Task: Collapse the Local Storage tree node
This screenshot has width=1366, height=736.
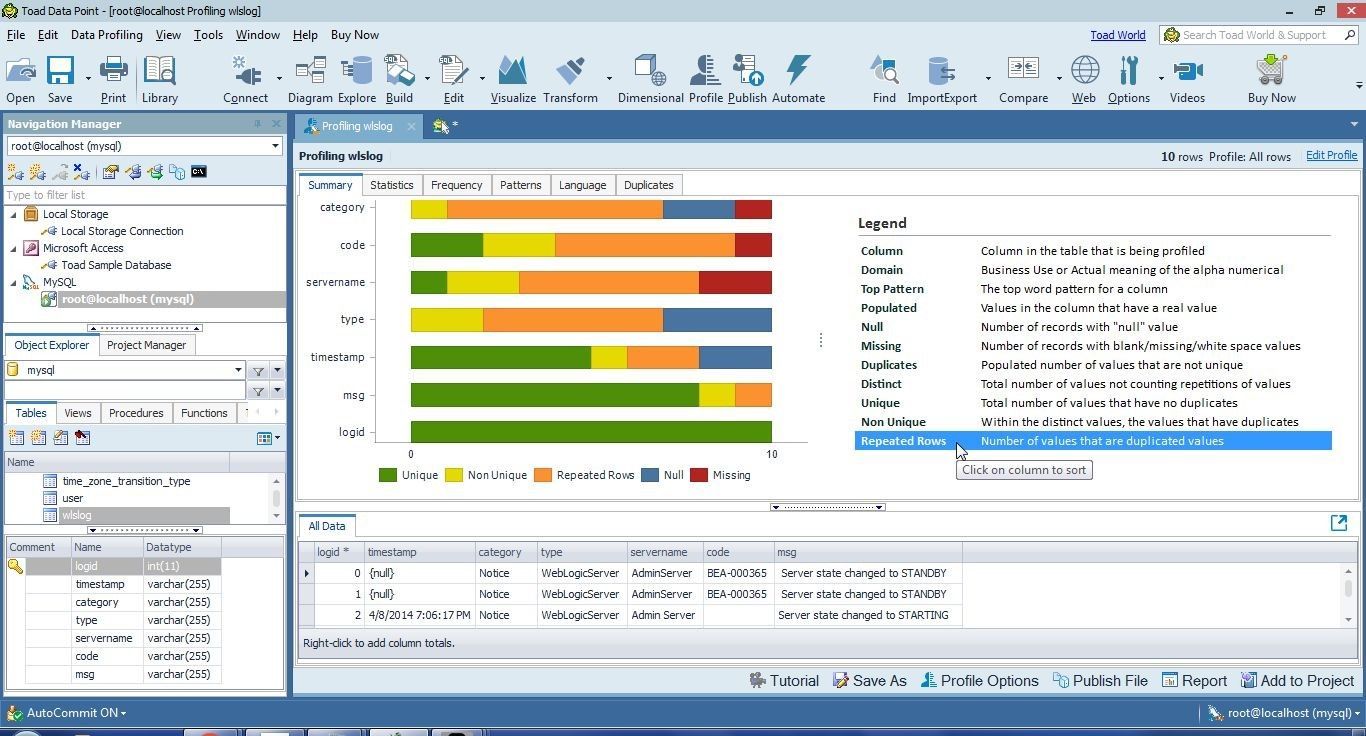Action: point(14,214)
